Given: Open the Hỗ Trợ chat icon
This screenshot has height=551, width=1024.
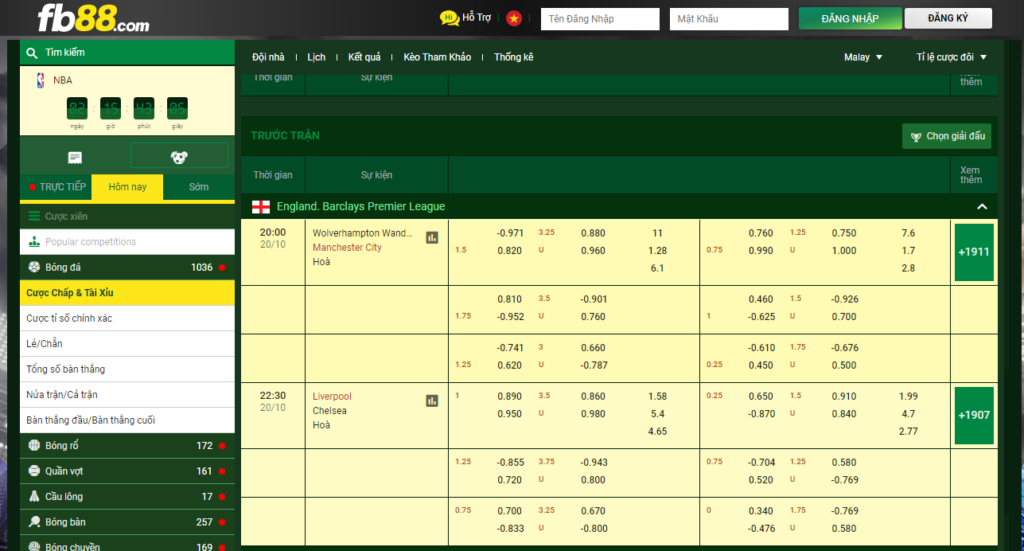Looking at the screenshot, I should (x=449, y=18).
